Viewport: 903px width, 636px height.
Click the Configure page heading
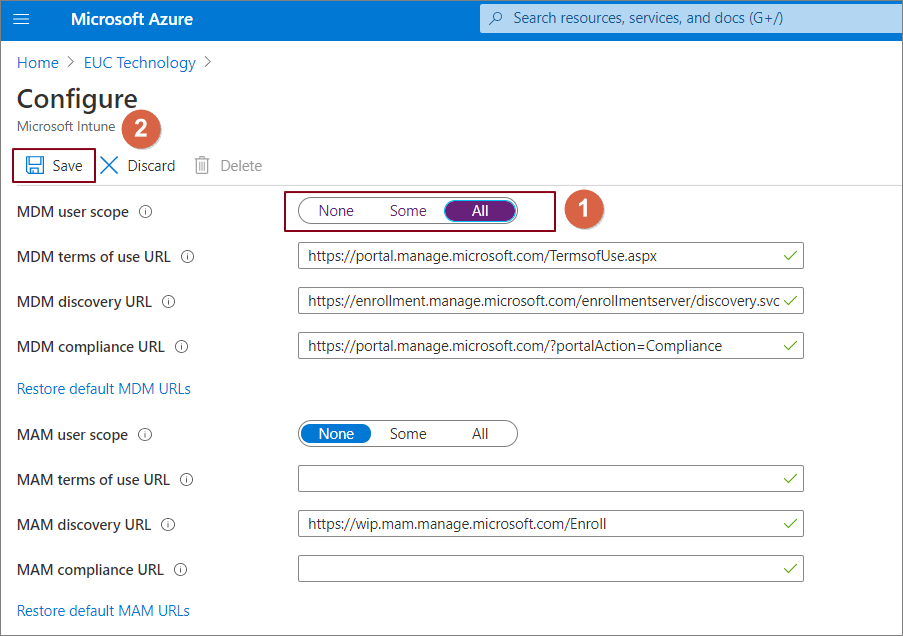77,99
